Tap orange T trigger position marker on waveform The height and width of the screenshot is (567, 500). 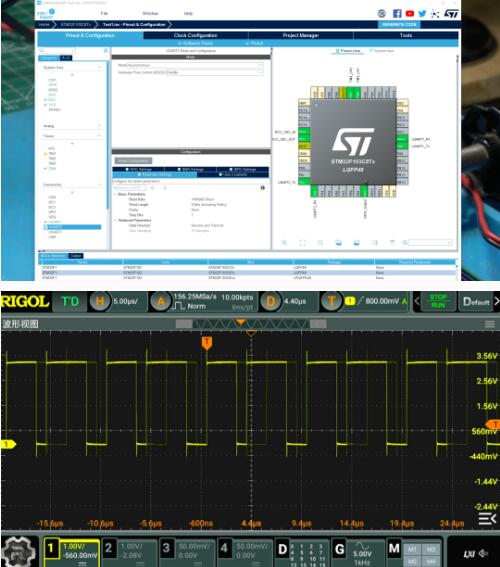click(x=206, y=342)
